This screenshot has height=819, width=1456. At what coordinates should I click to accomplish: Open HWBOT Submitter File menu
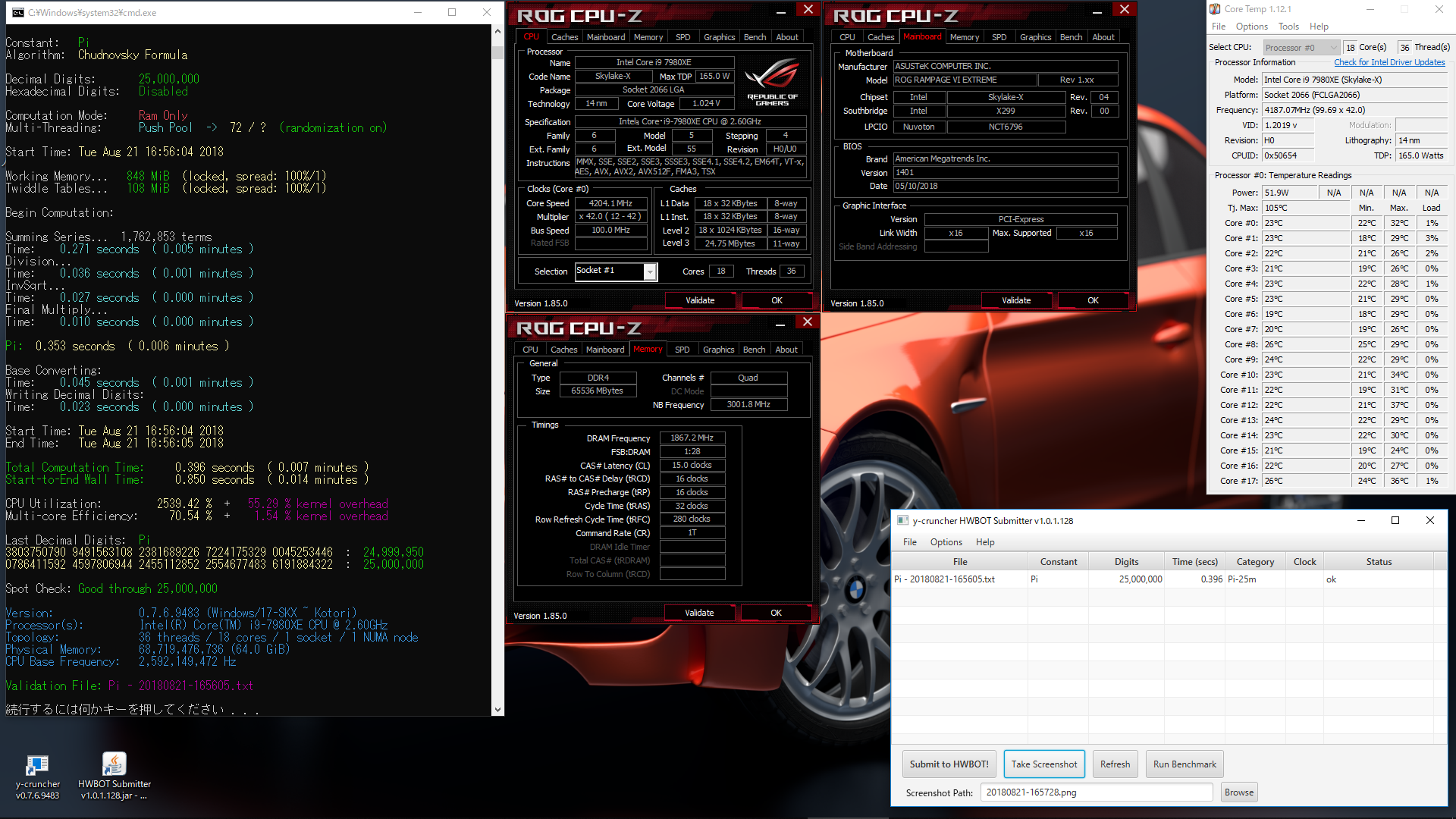[x=910, y=542]
